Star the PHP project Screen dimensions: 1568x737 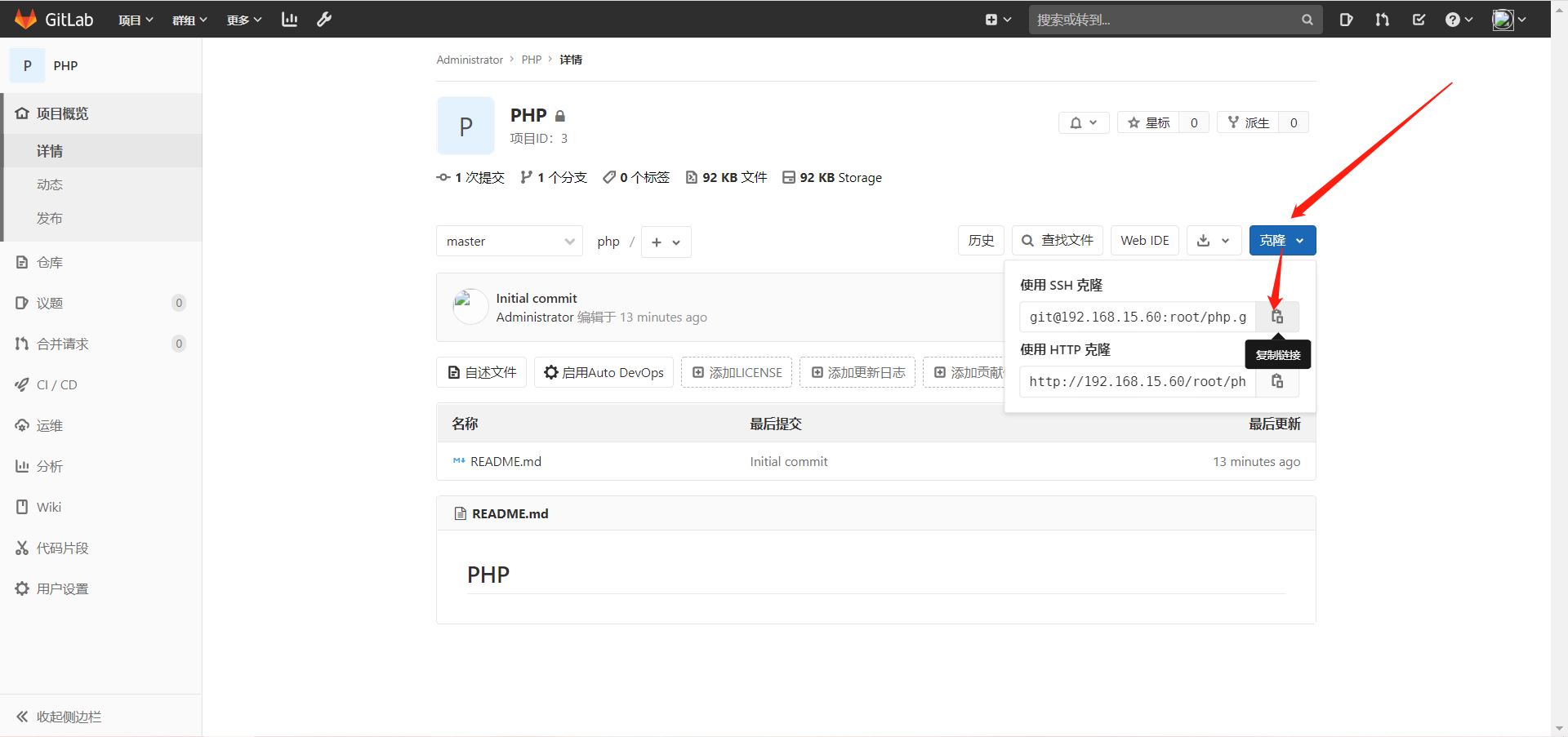coord(1148,122)
